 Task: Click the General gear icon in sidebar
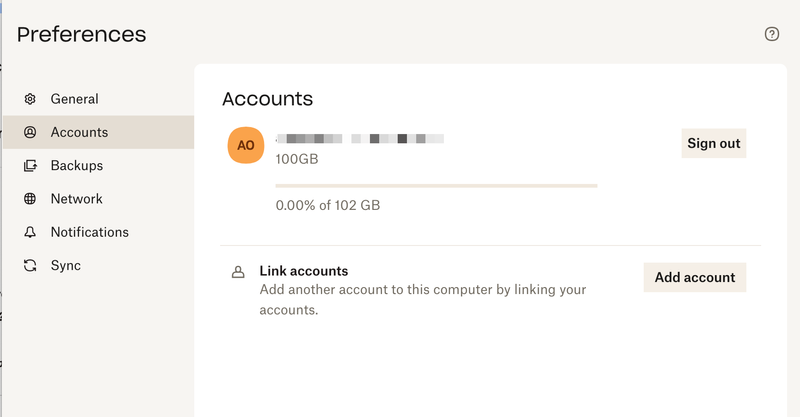(30, 99)
